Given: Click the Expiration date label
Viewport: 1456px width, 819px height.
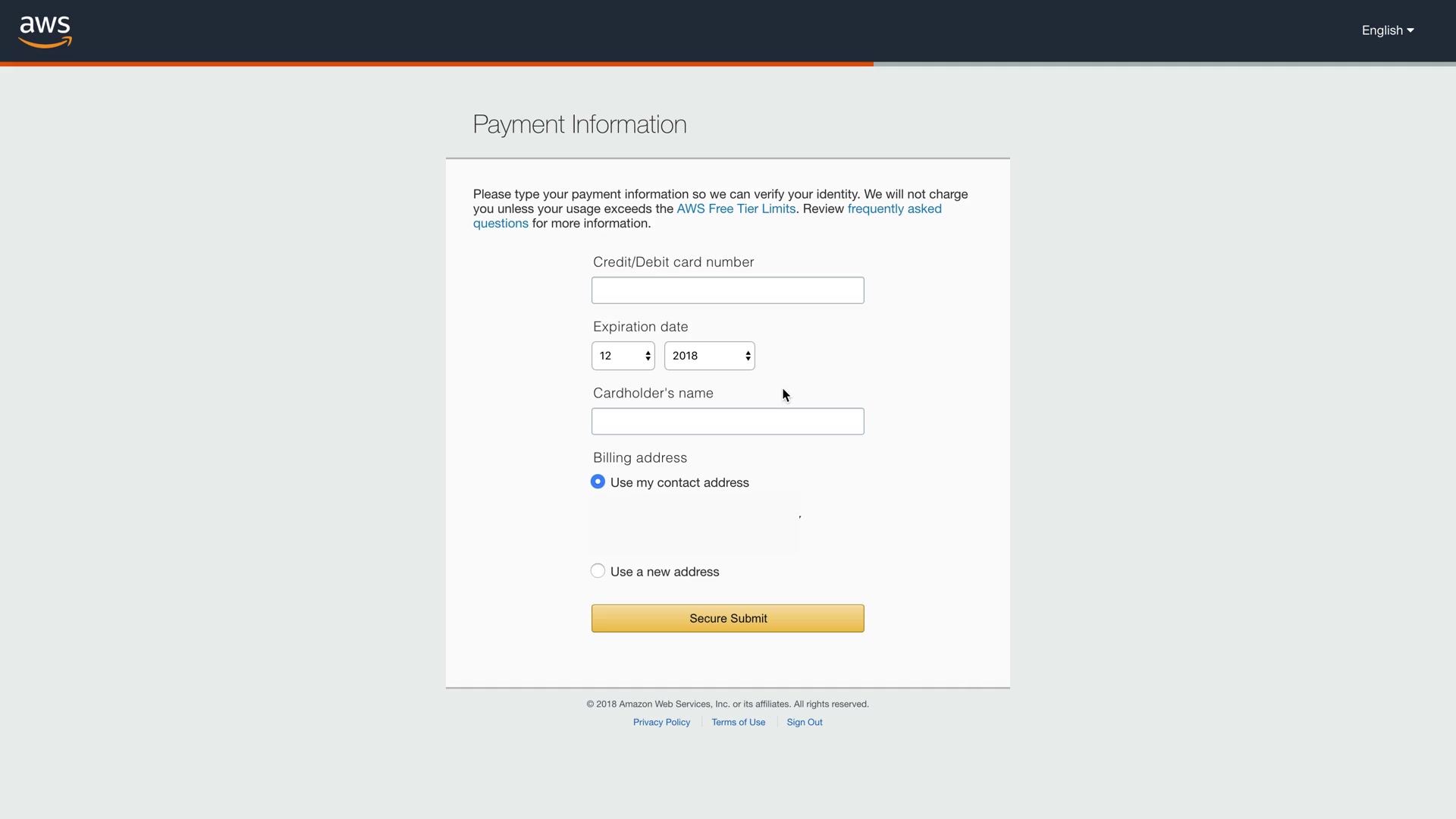Looking at the screenshot, I should [640, 327].
